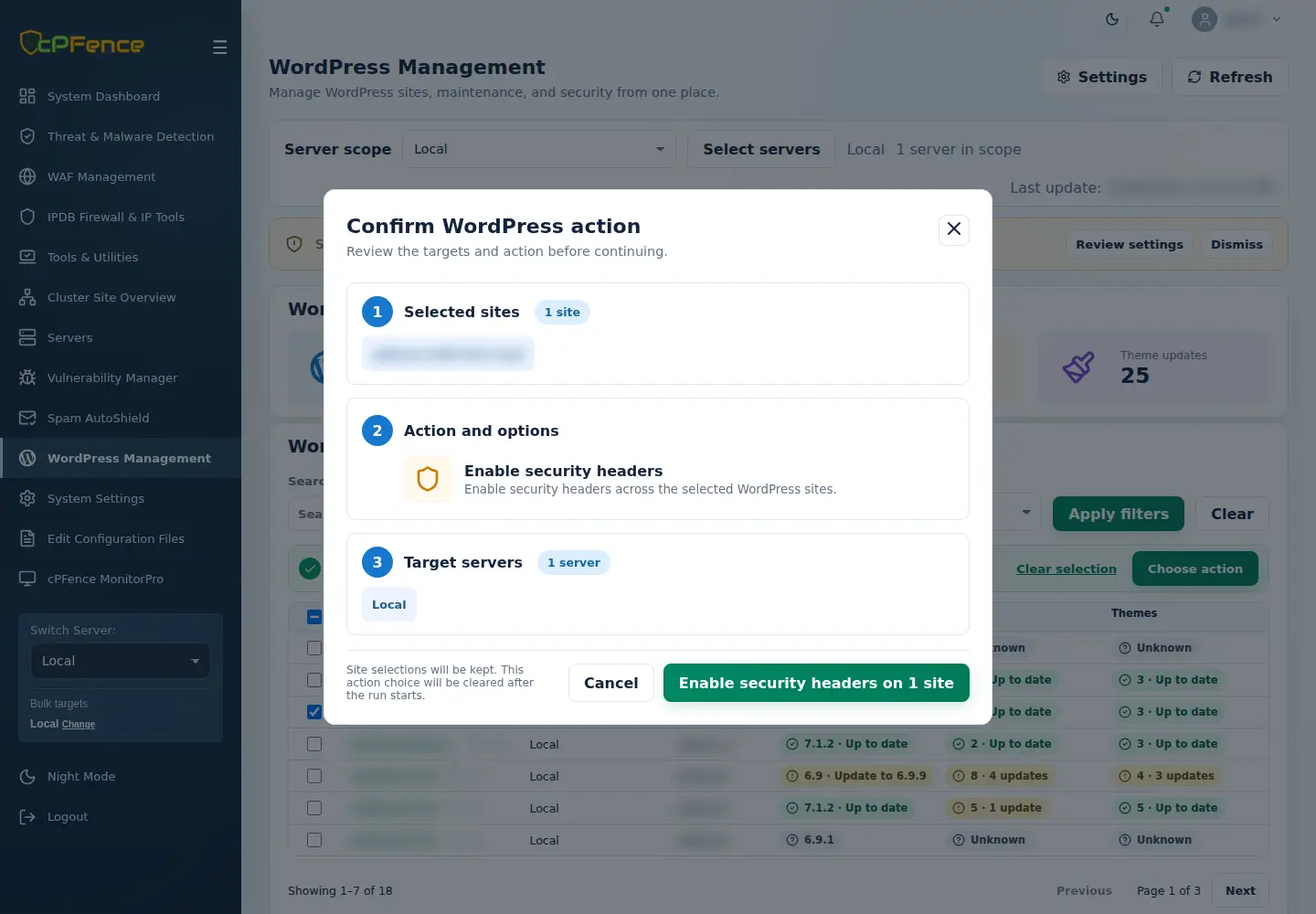Uncheck the currently selected site row checkbox
The width and height of the screenshot is (1316, 914).
(x=314, y=712)
